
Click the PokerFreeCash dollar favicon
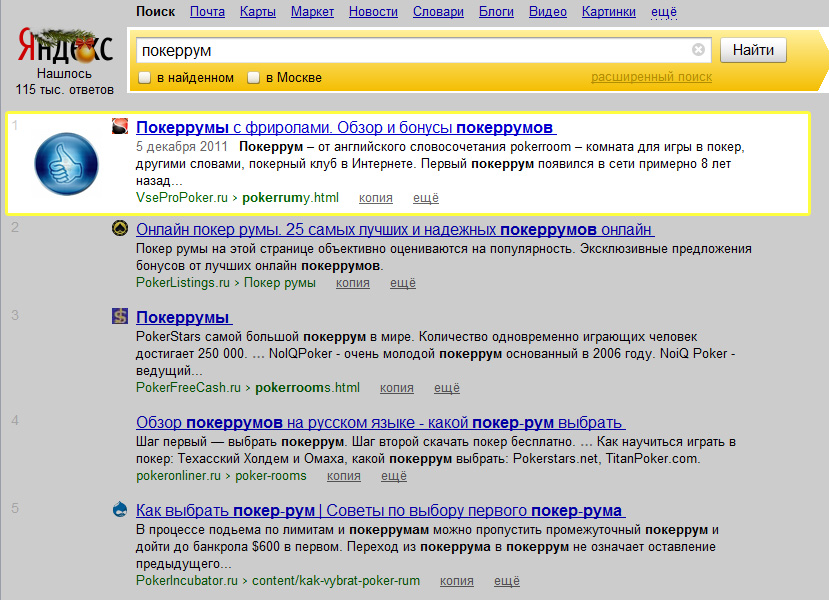pos(120,316)
